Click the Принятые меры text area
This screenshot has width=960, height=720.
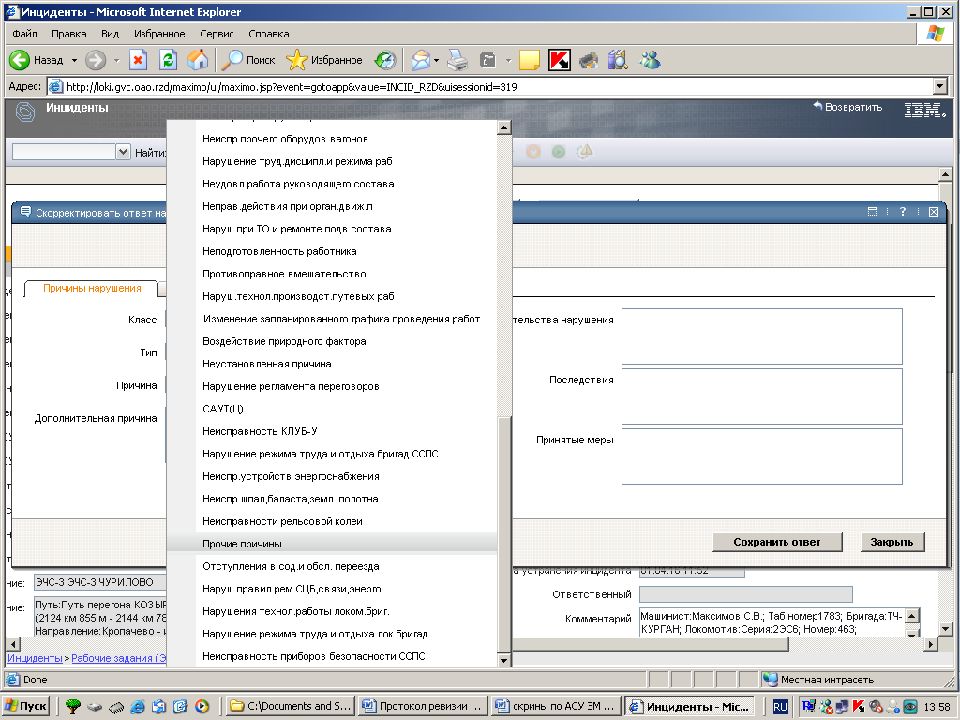click(x=762, y=456)
